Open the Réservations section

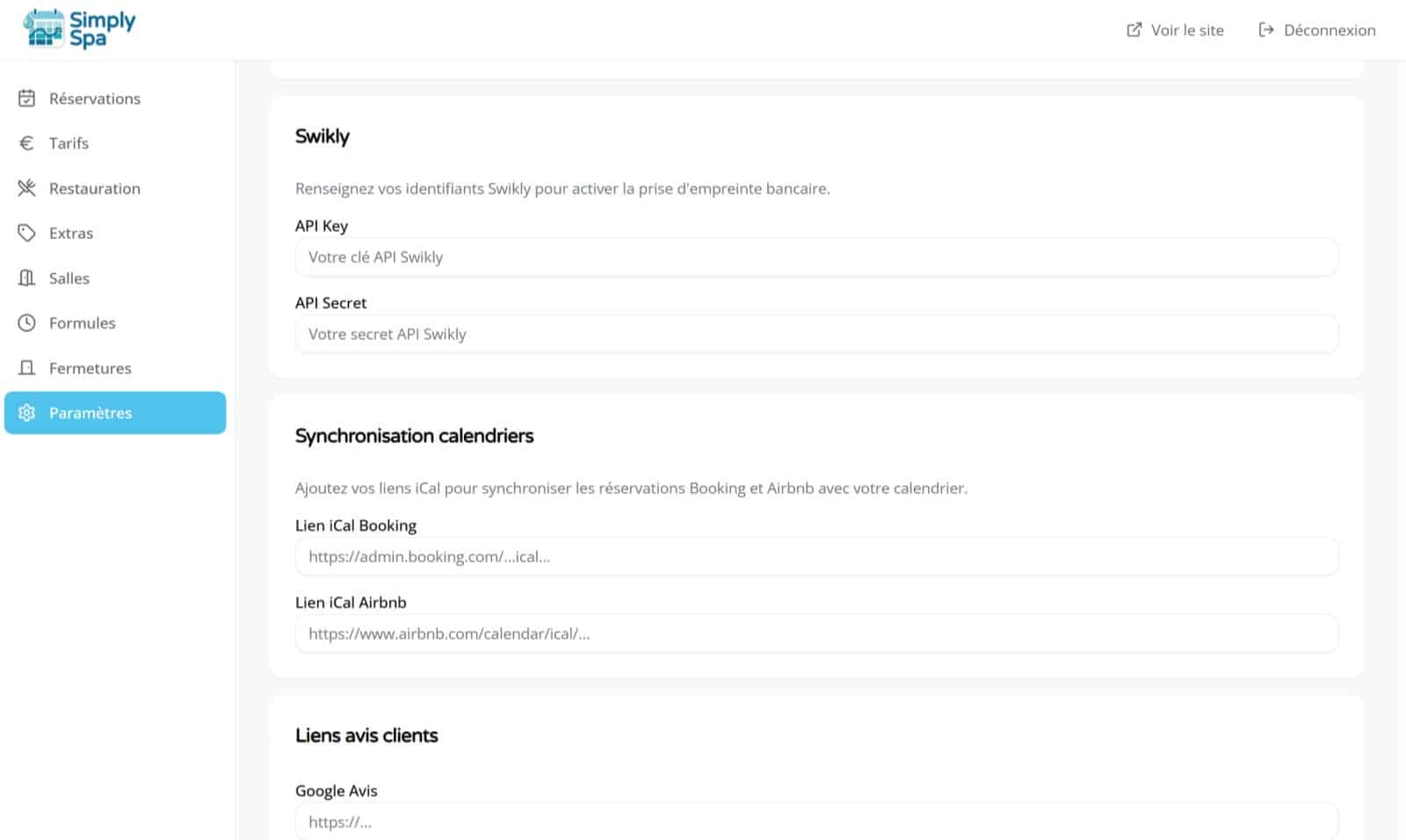tap(94, 98)
